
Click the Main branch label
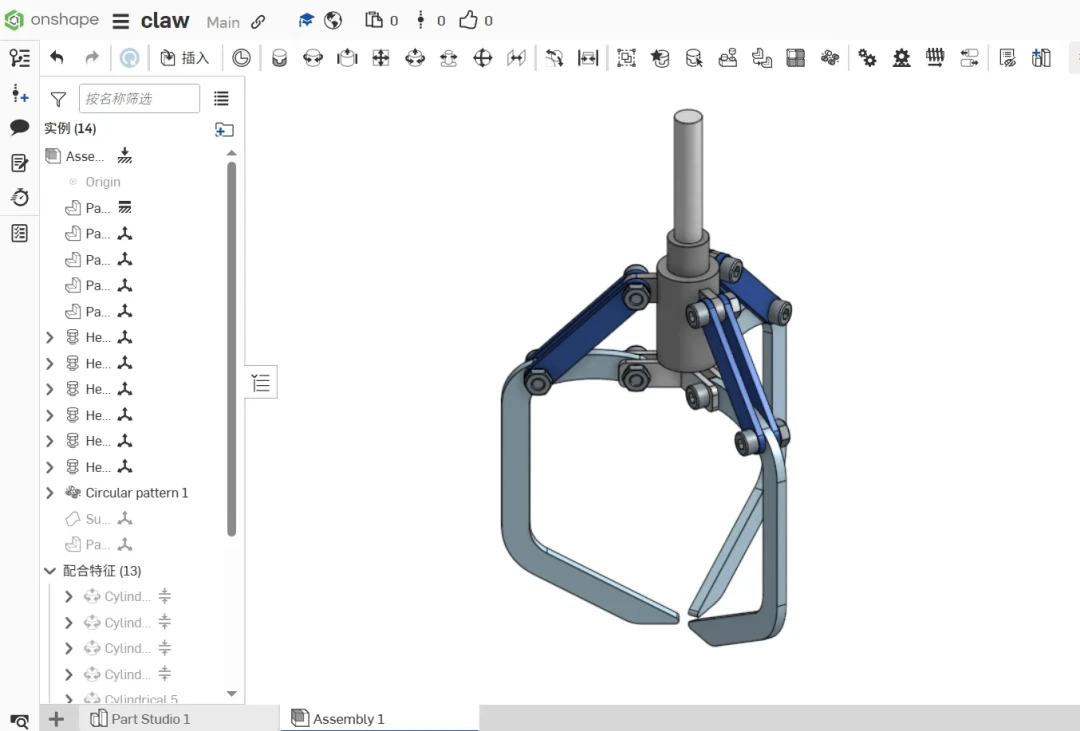(223, 22)
